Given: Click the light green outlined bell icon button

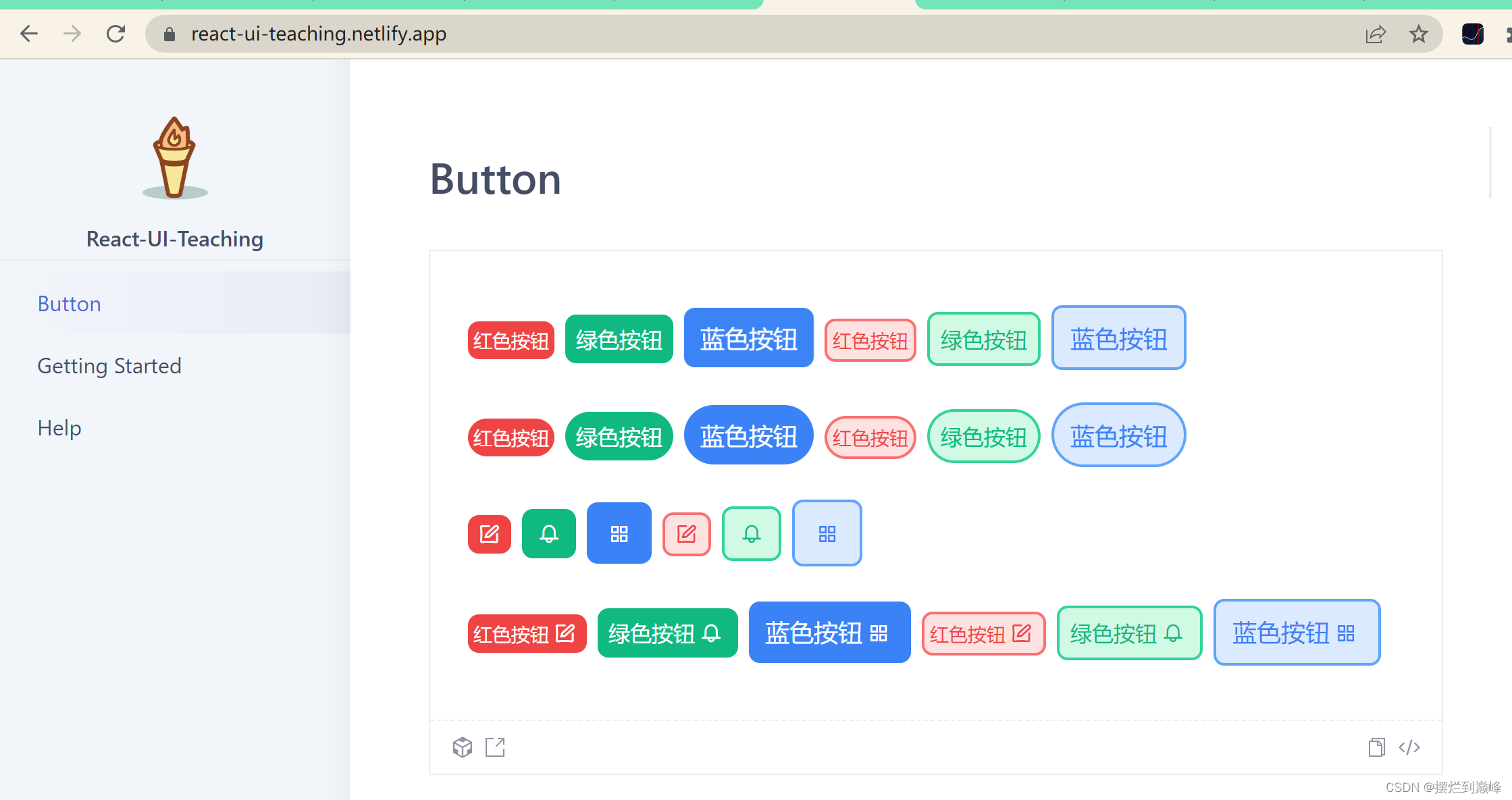Looking at the screenshot, I should (751, 534).
